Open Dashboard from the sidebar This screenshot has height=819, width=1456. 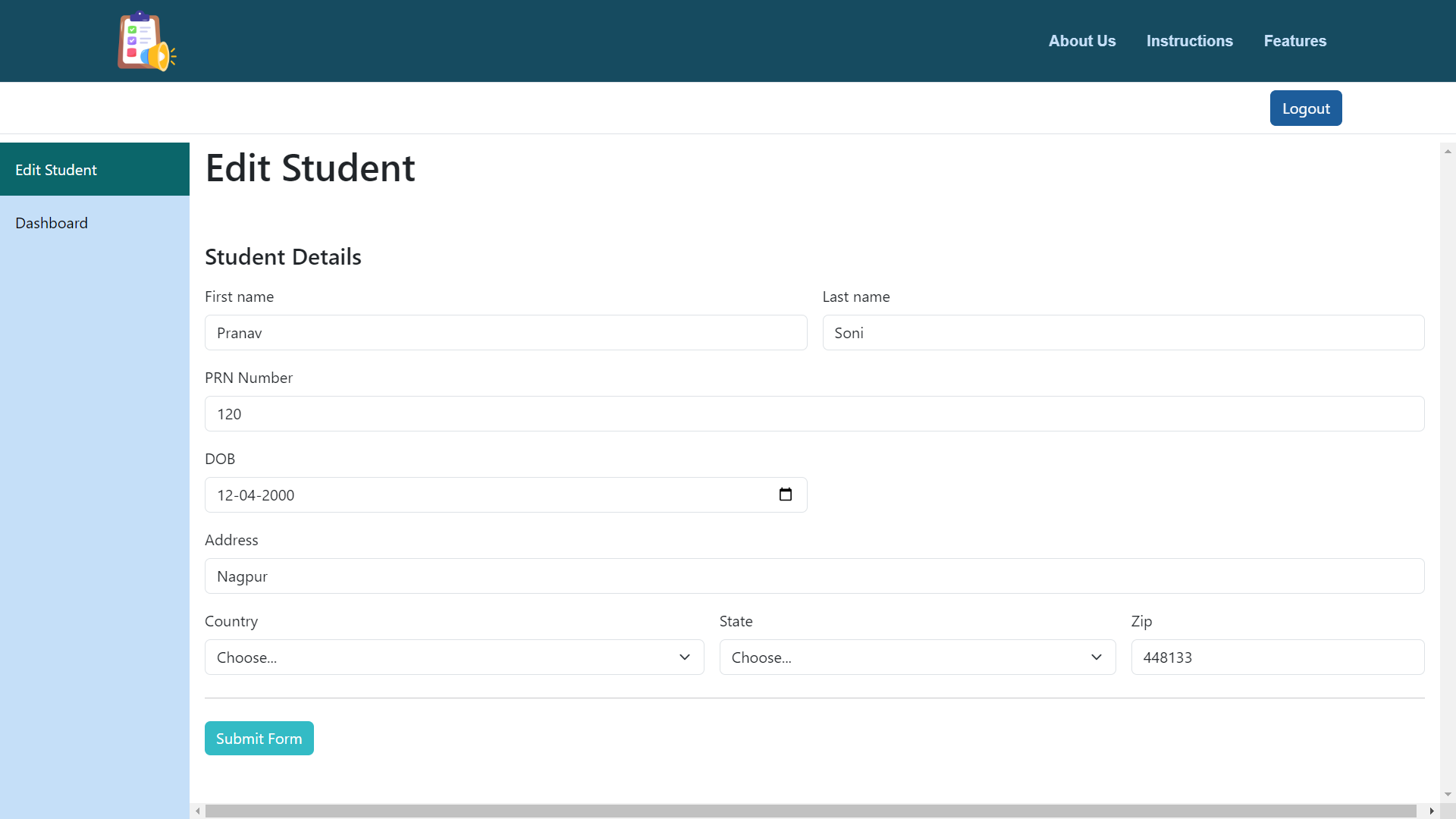(x=52, y=223)
